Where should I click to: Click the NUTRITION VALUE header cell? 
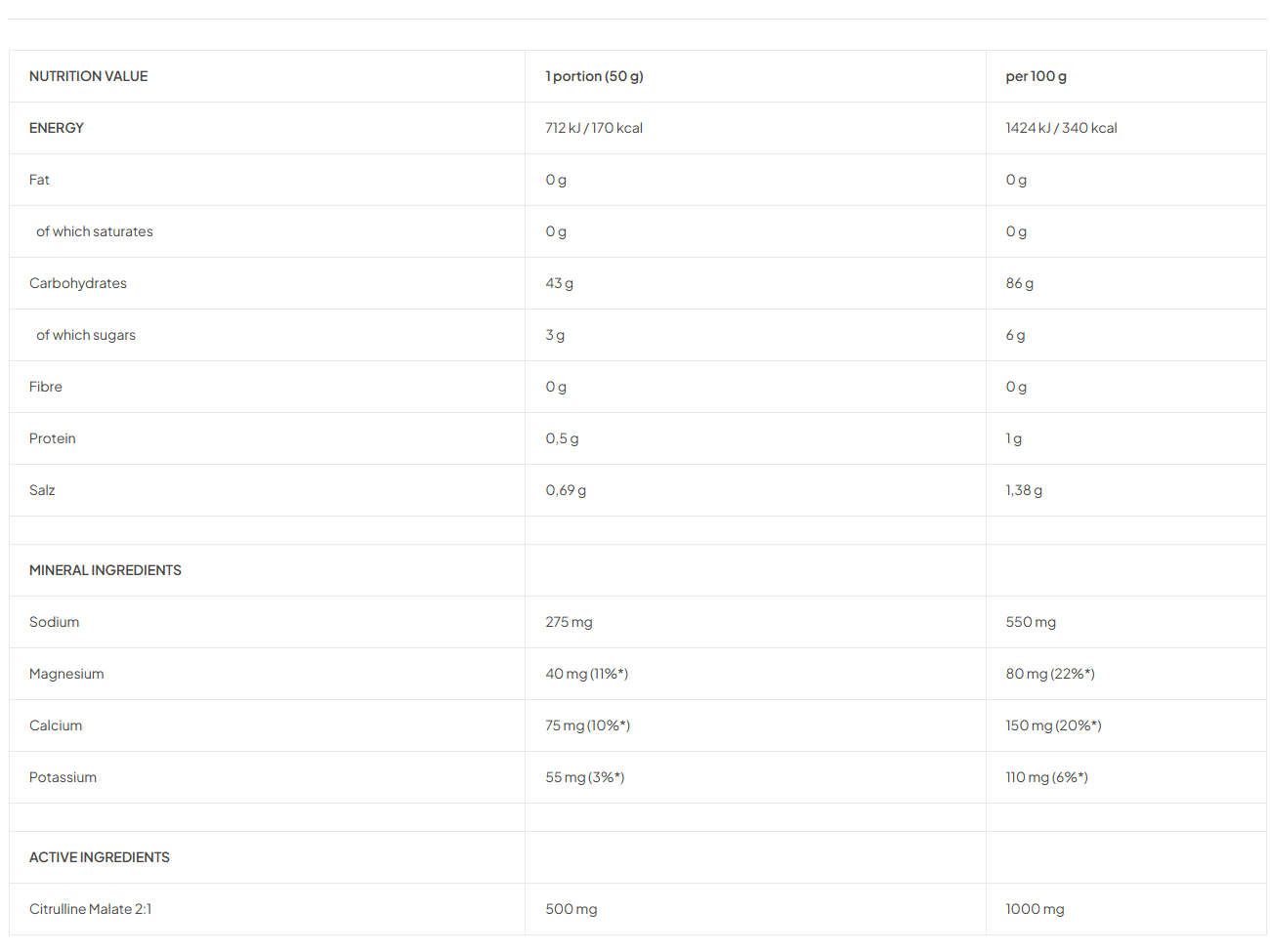tap(89, 76)
